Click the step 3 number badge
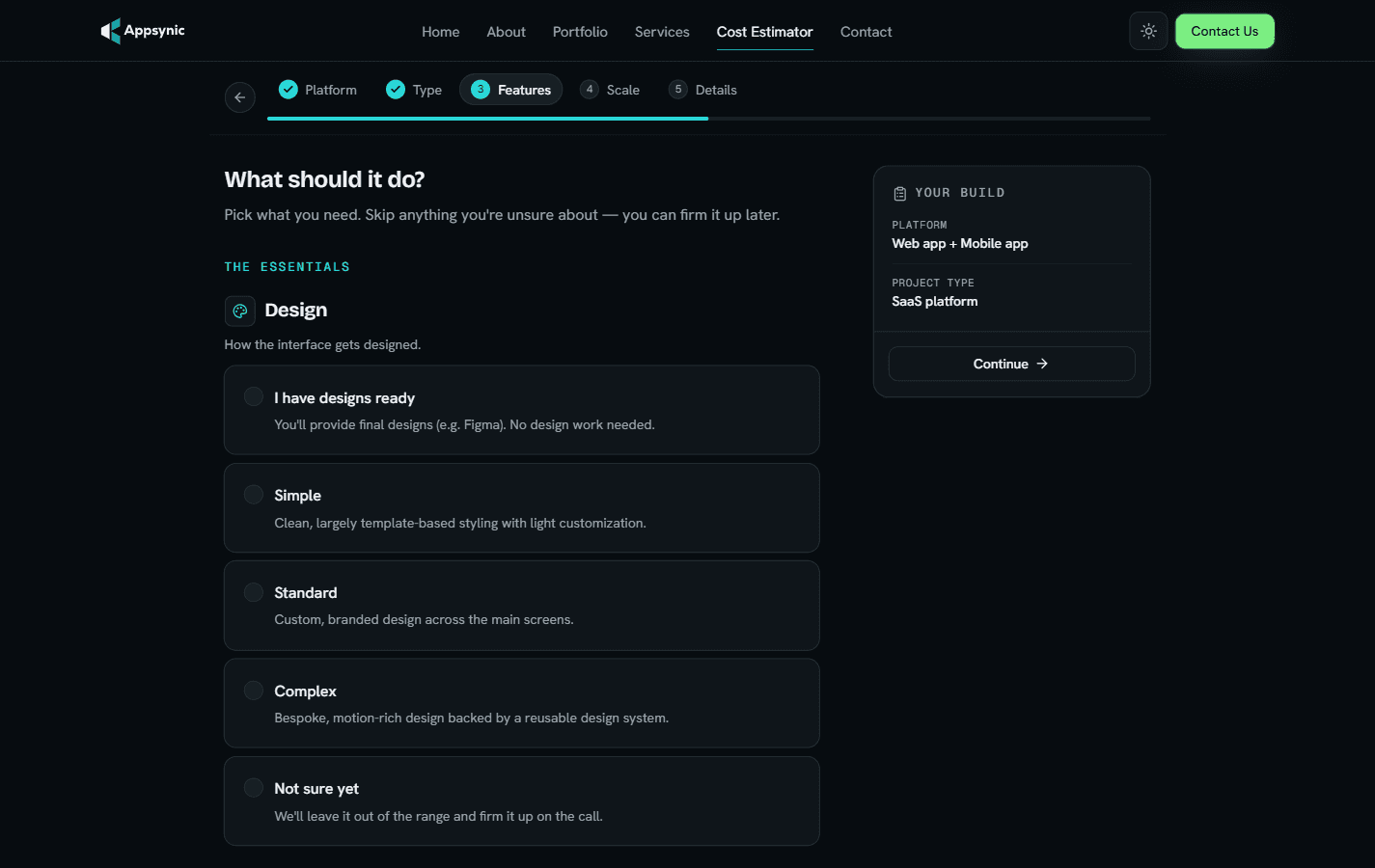The width and height of the screenshot is (1375, 868). (481, 90)
